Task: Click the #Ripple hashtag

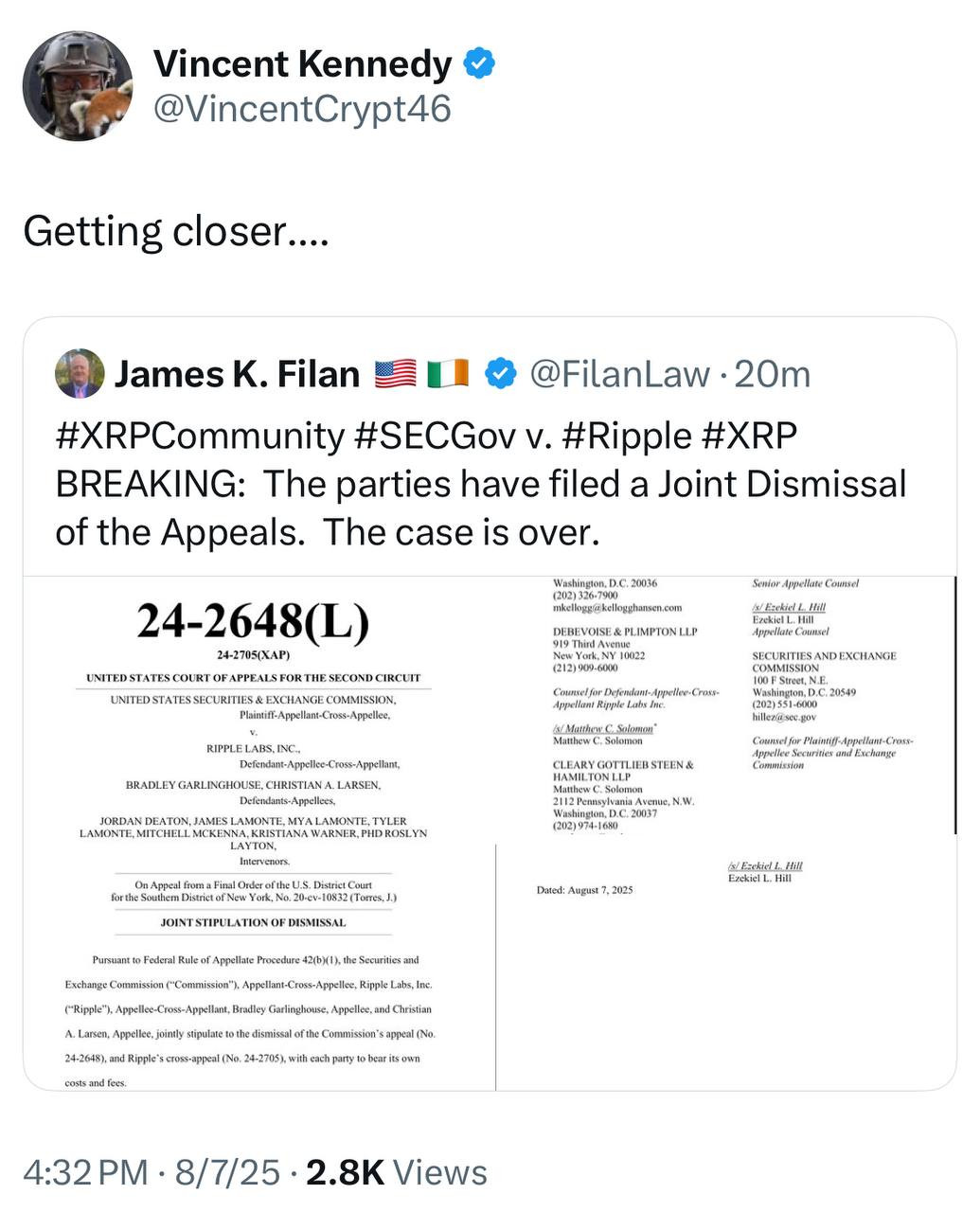Action: tap(626, 436)
